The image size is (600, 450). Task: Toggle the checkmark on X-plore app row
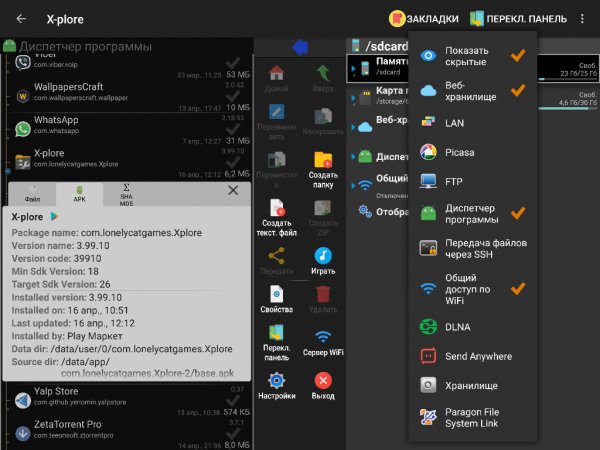pos(233,162)
